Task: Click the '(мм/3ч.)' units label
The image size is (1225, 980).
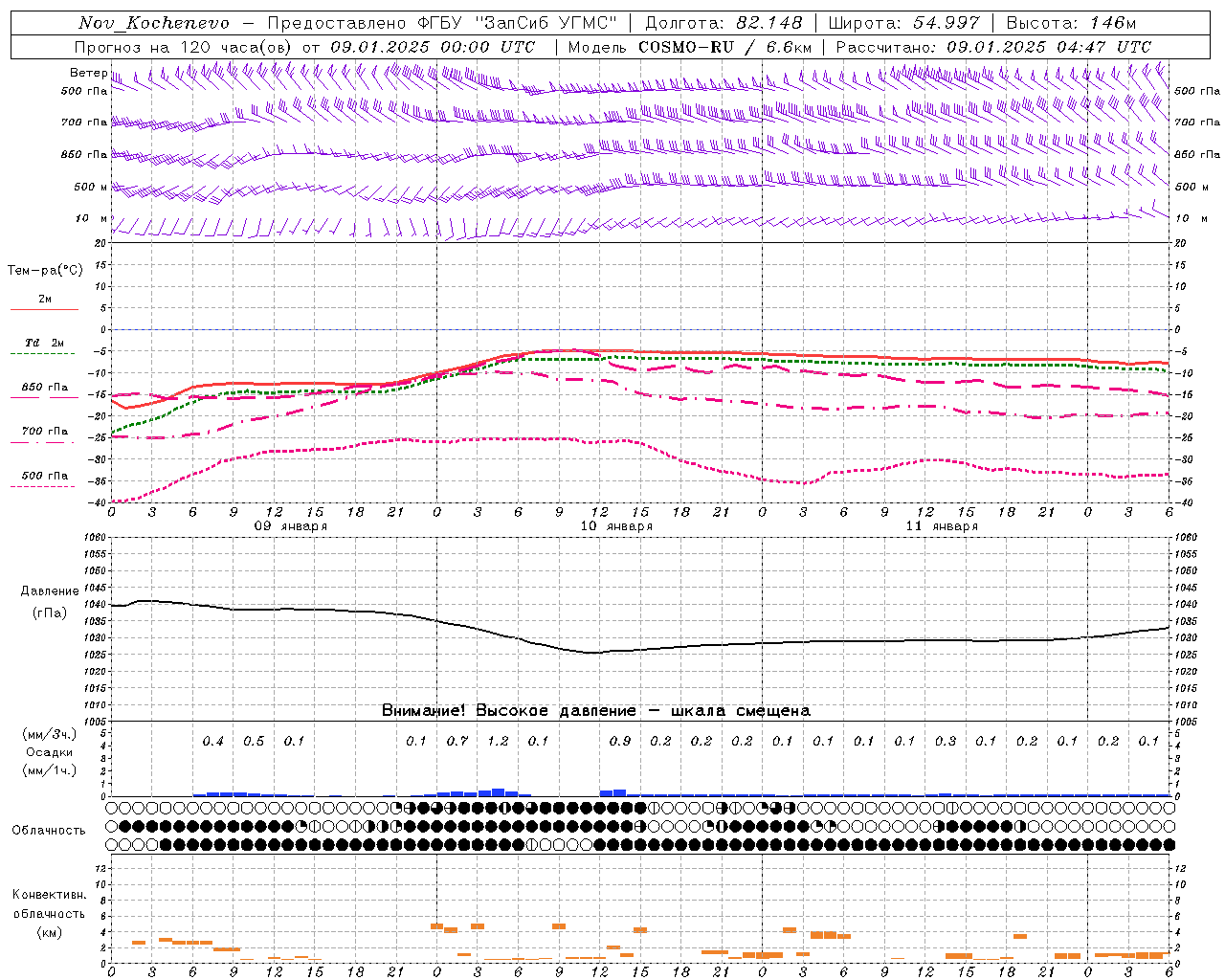Action: point(49,735)
